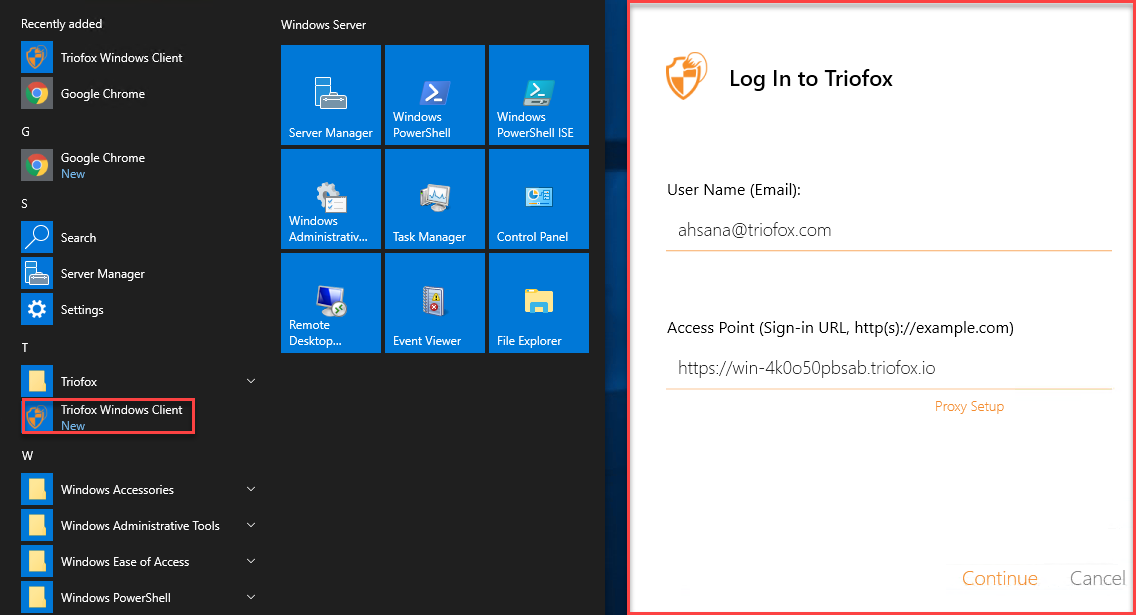Open the Windows Ease of Access folder
This screenshot has height=615, width=1136.
tap(138, 561)
